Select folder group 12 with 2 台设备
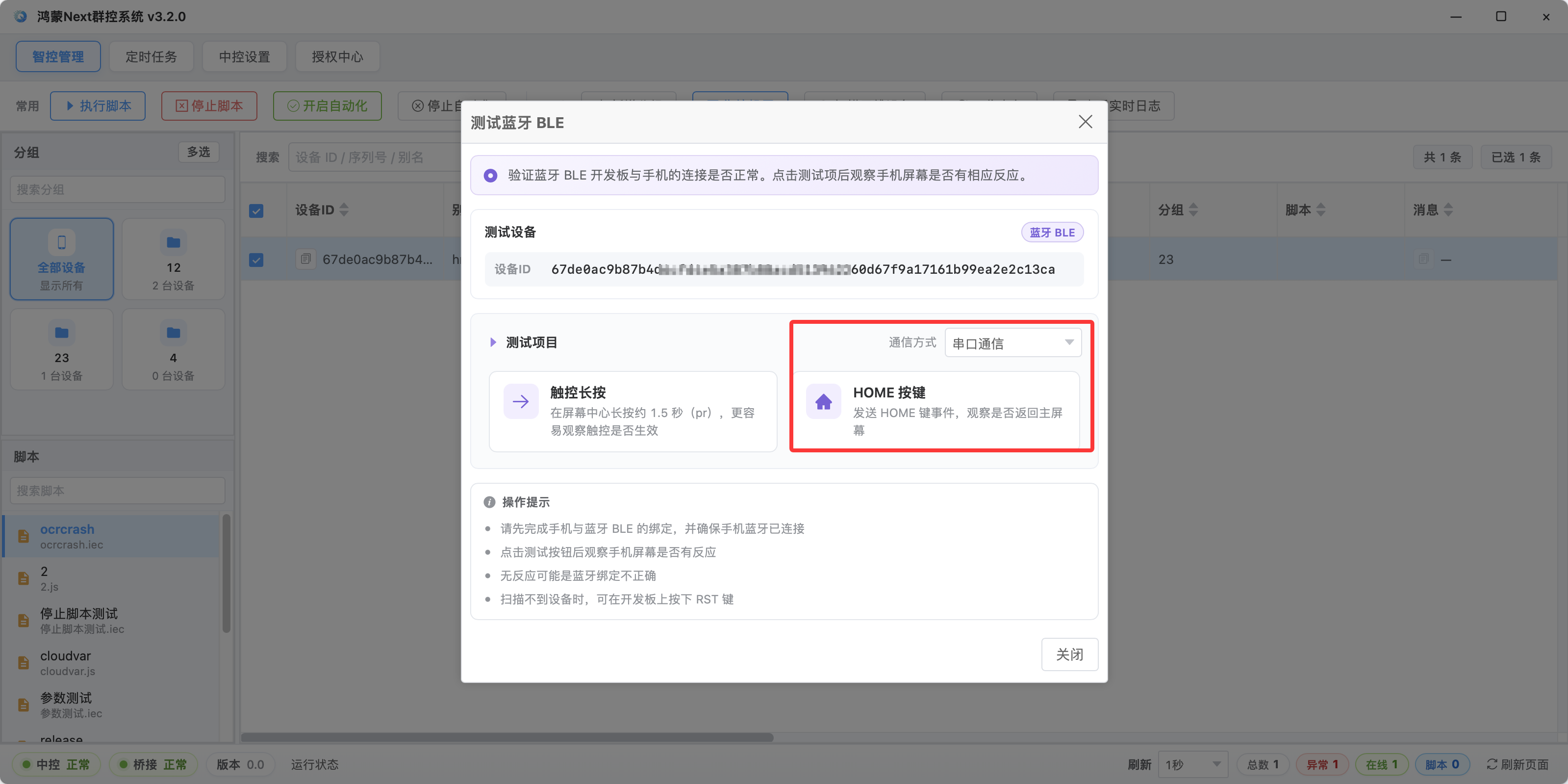Screen dimensions: 1568x784 [174, 259]
